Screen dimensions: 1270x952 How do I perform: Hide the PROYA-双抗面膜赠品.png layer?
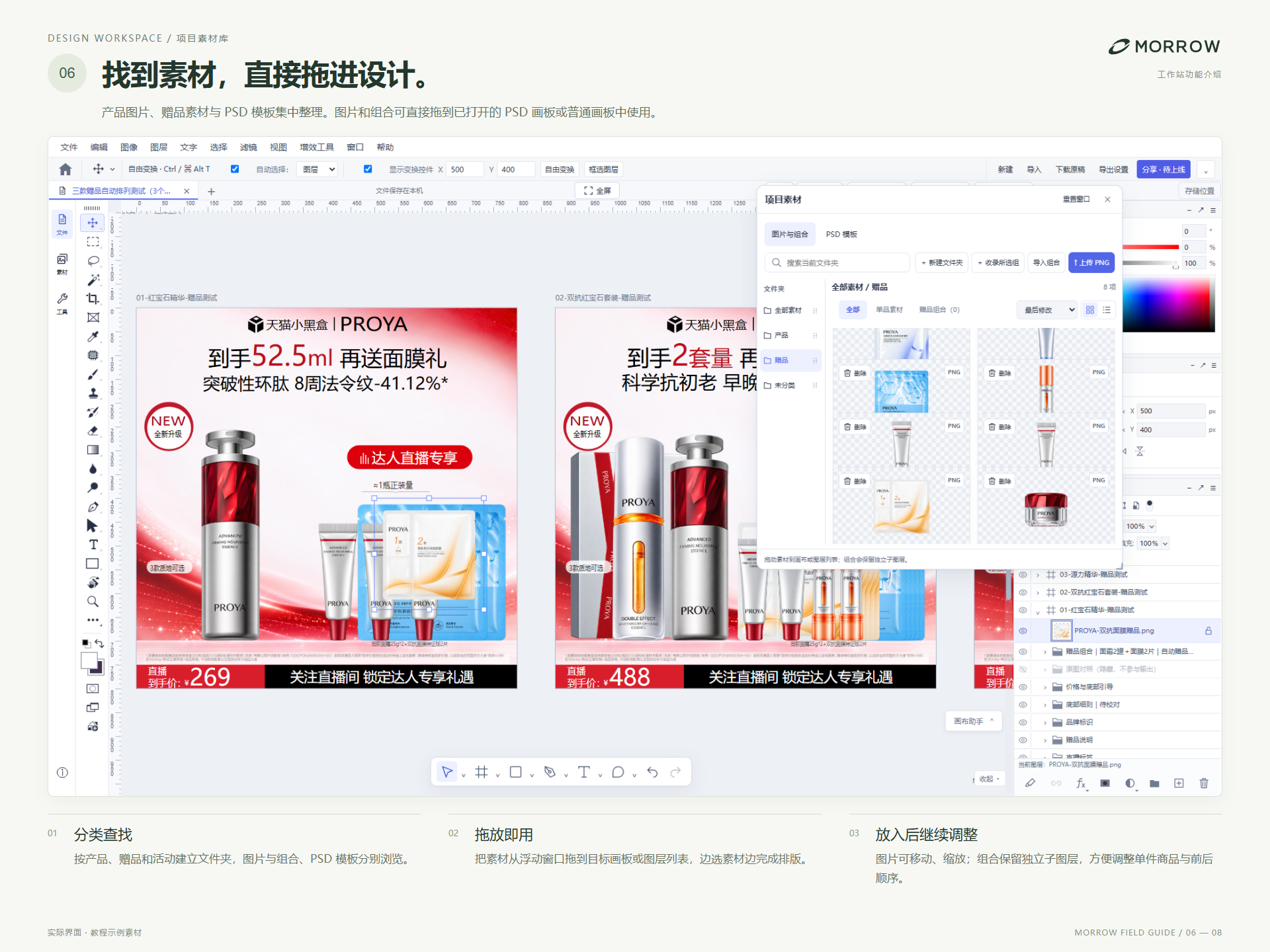tap(1023, 631)
